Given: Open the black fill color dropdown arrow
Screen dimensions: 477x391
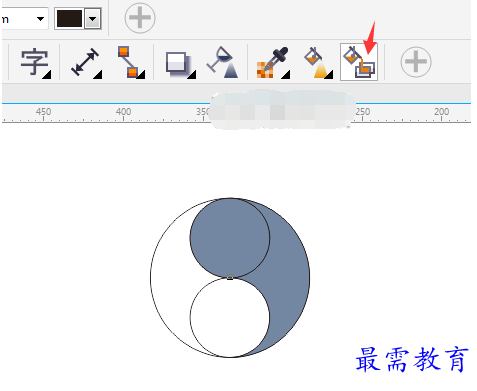Looking at the screenshot, I should coord(93,19).
